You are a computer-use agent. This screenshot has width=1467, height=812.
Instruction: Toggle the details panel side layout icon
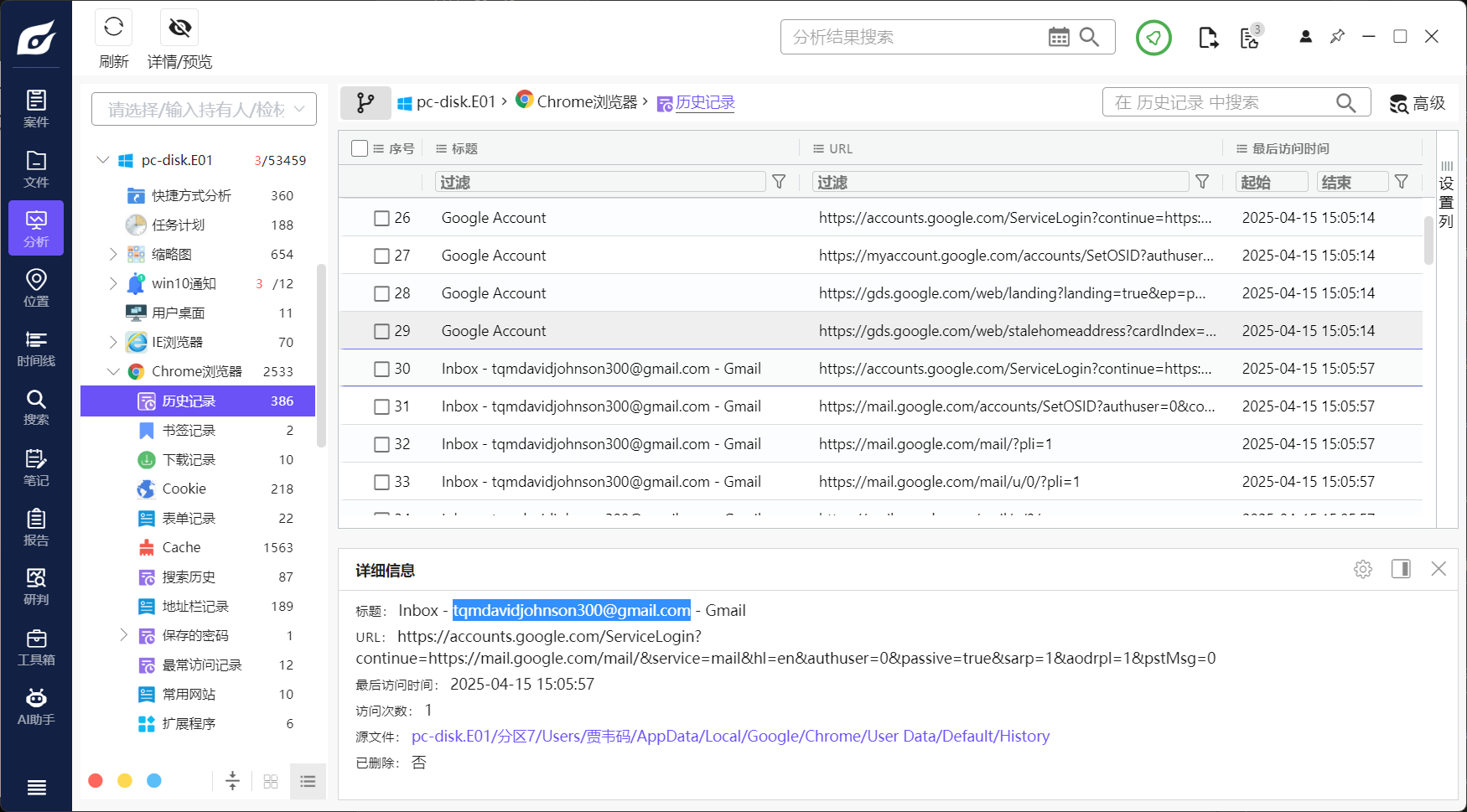[1401, 569]
